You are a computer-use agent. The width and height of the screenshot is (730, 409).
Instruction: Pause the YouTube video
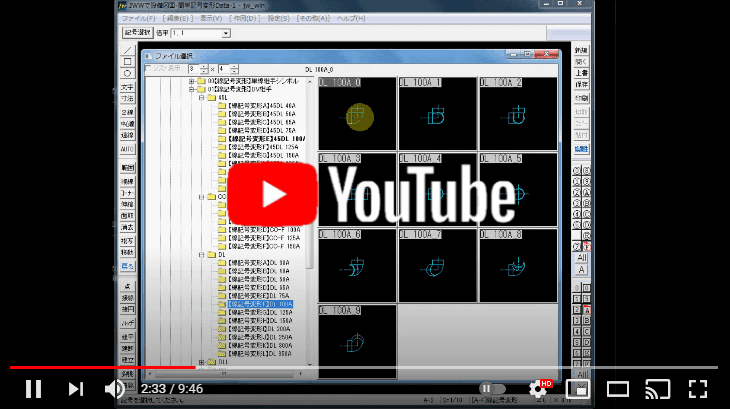point(34,389)
